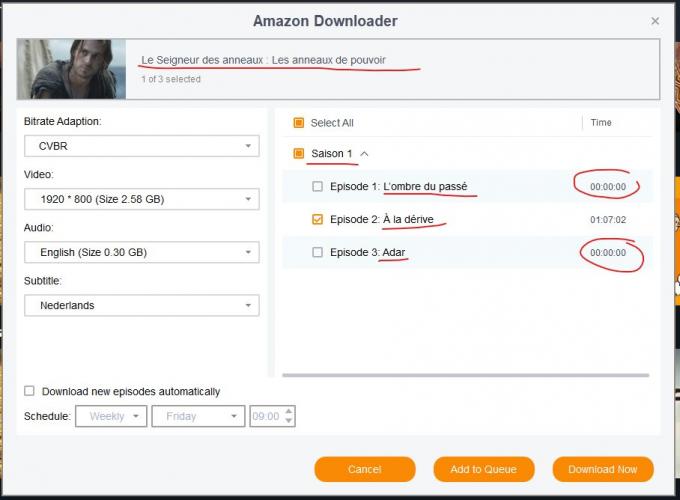Open the Audio English dropdown

coord(142,252)
